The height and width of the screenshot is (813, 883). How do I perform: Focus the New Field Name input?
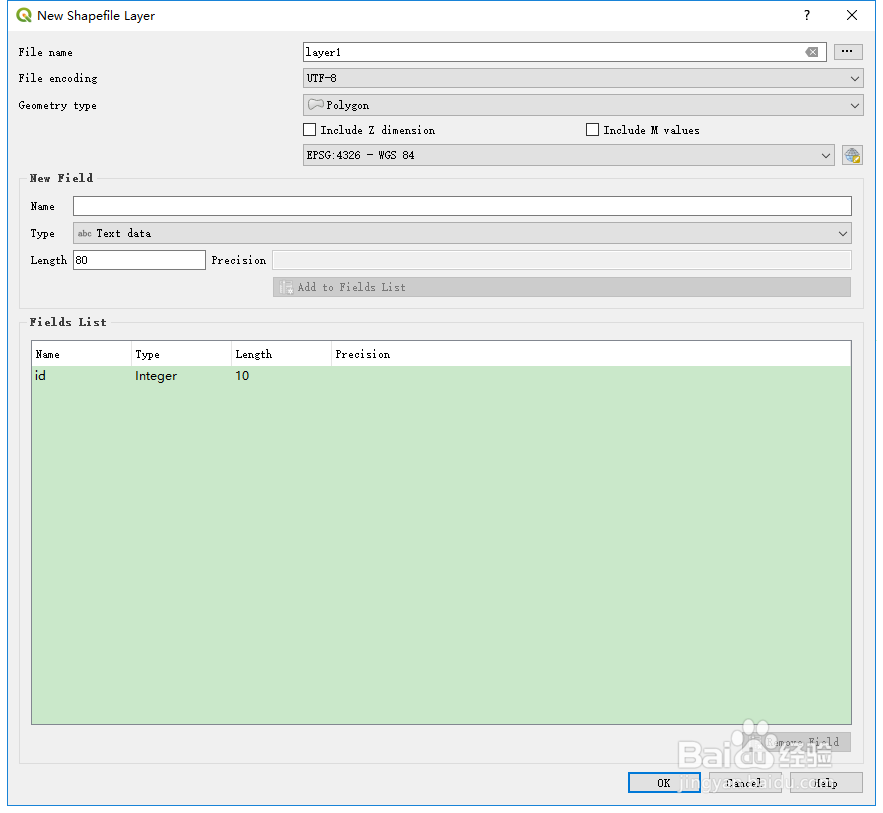[x=462, y=206]
